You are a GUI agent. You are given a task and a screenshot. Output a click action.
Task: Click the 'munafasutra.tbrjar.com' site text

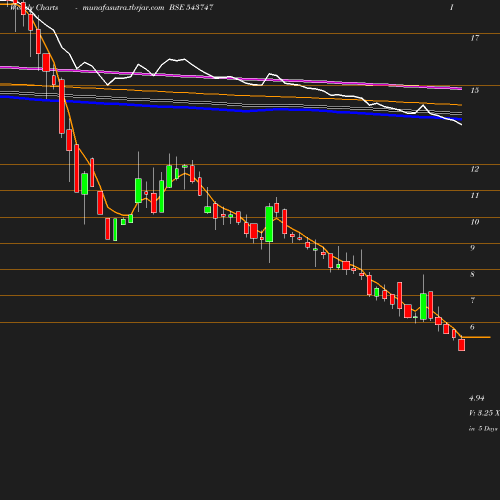point(123,7)
